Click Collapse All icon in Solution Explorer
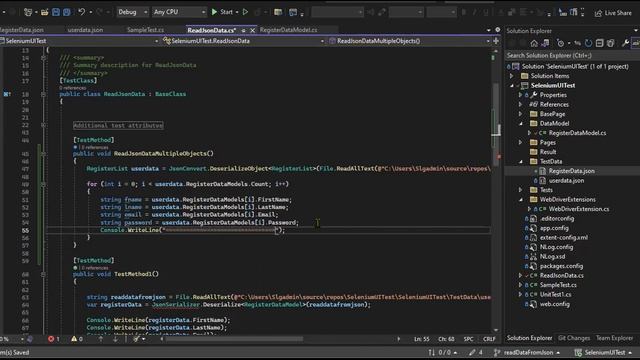The width and height of the screenshot is (640, 360). 599,43
